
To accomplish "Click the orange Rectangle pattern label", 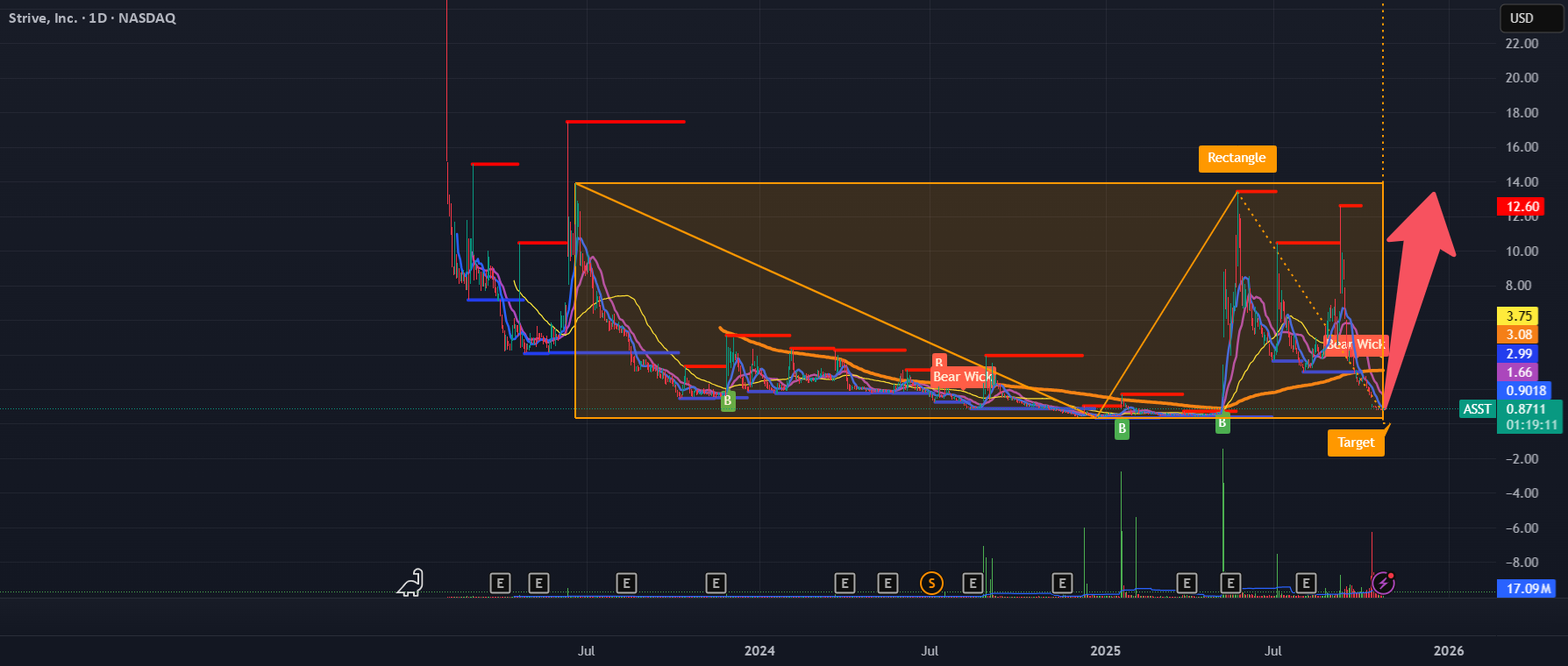I will (1237, 159).
